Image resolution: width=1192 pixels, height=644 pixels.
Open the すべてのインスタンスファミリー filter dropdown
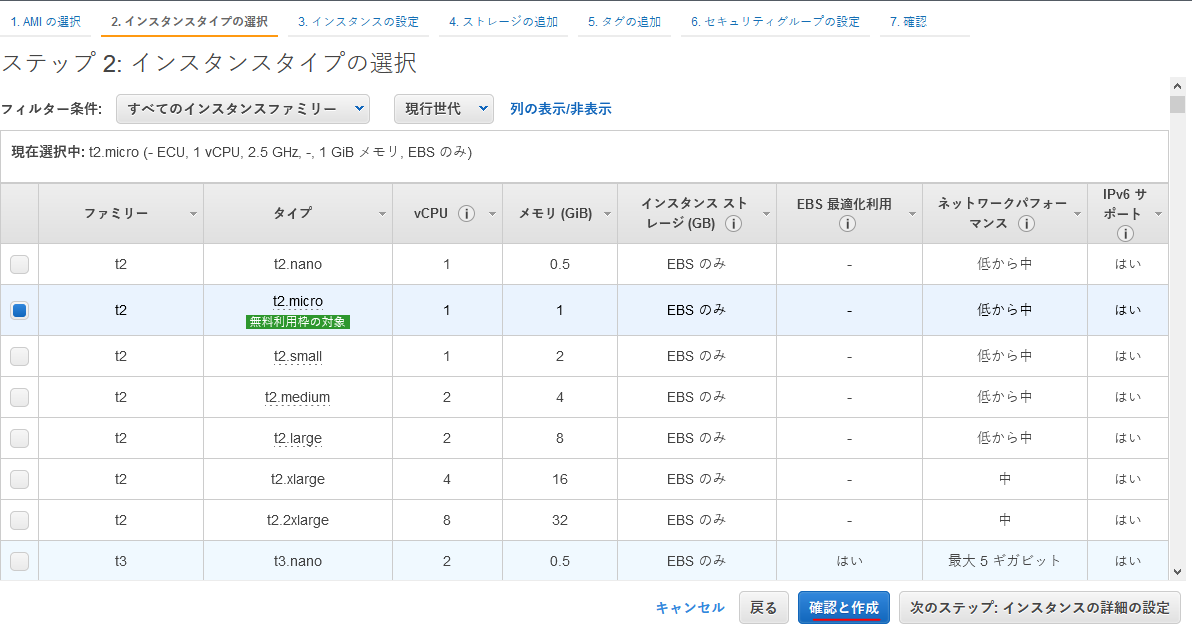click(x=242, y=109)
